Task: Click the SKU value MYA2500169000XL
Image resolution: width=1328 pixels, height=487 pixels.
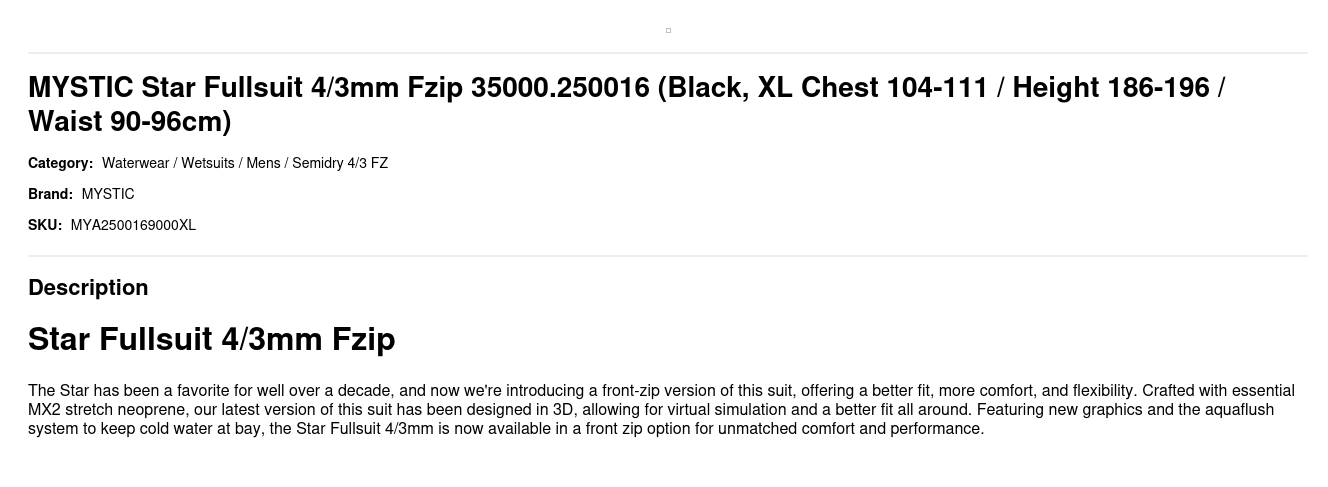Action: click(x=133, y=225)
